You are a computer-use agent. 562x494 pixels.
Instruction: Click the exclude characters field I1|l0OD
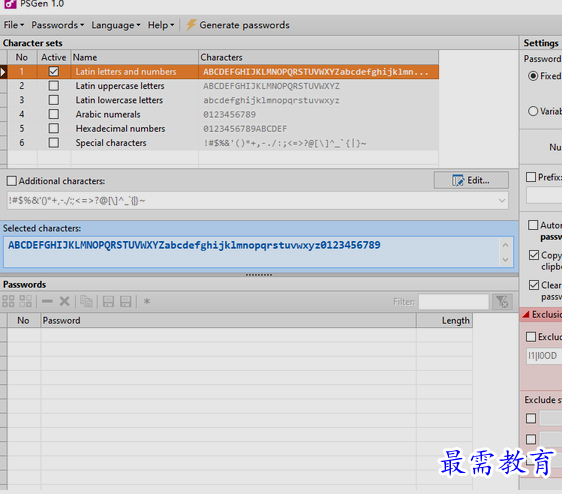click(x=544, y=356)
